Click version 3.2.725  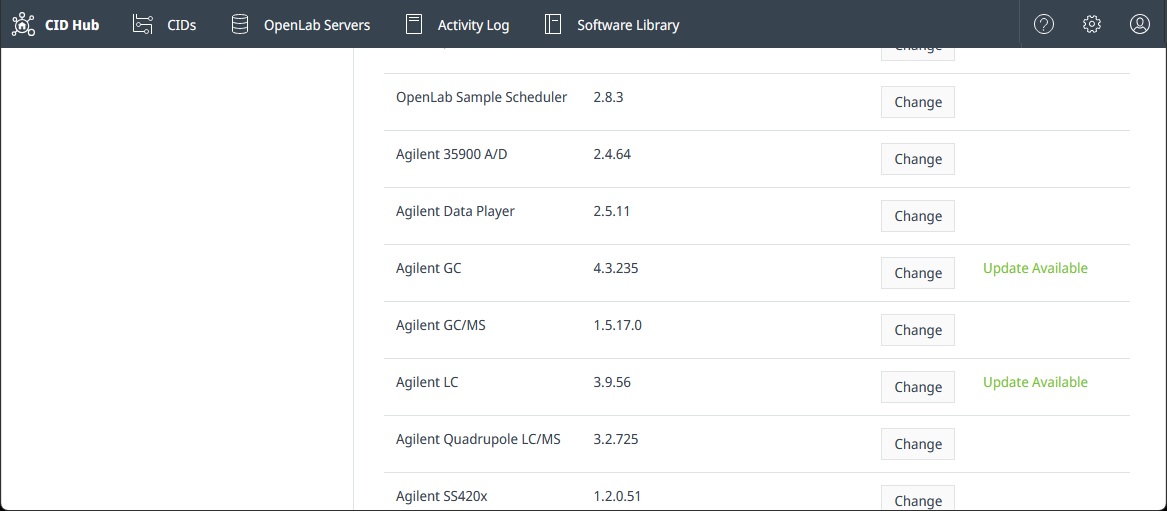(x=616, y=439)
